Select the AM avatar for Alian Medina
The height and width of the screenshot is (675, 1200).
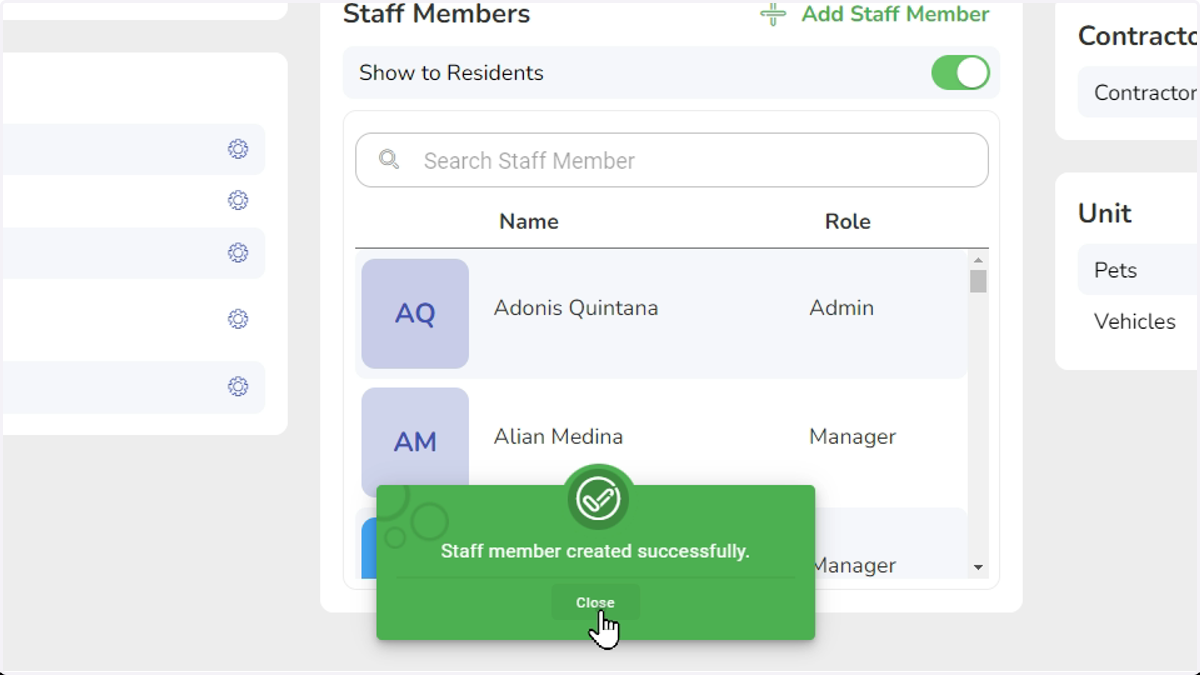click(x=415, y=442)
